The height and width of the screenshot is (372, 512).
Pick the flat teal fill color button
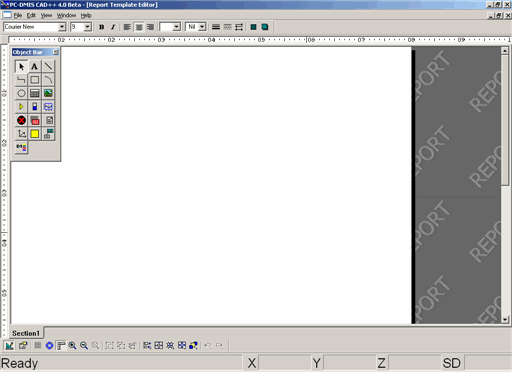253,27
